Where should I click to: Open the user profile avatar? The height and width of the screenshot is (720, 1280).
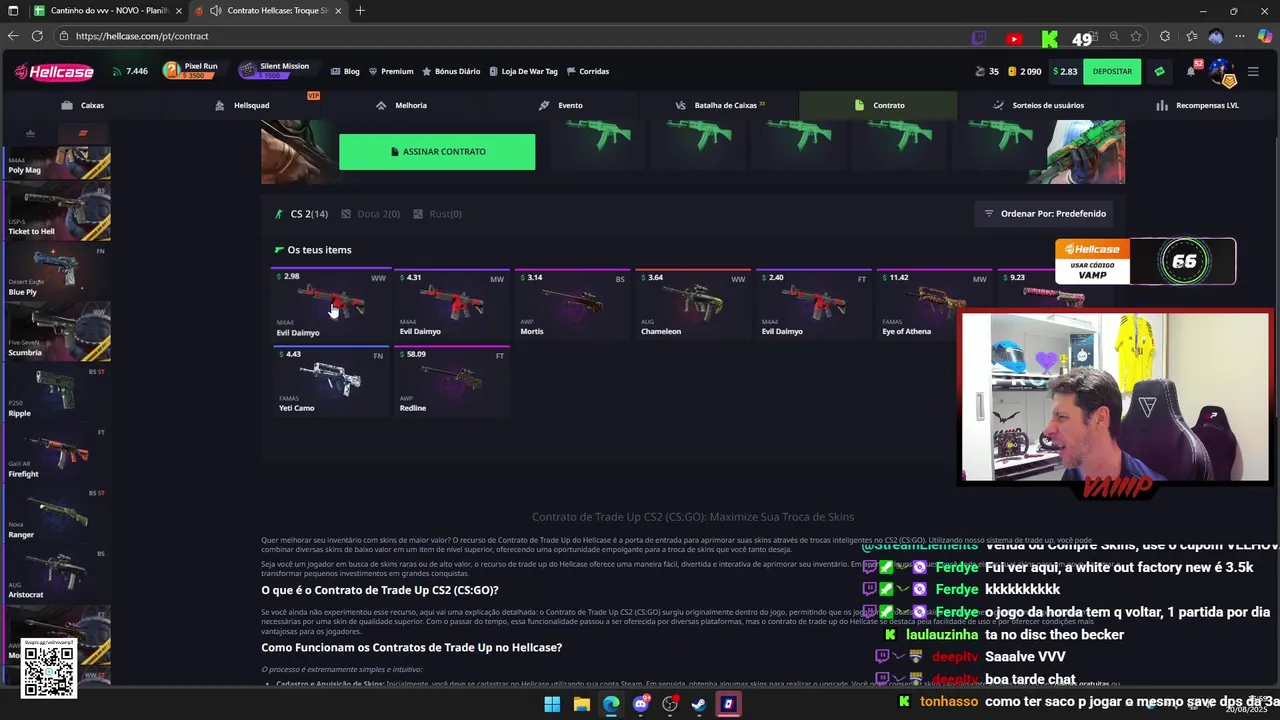(1220, 72)
